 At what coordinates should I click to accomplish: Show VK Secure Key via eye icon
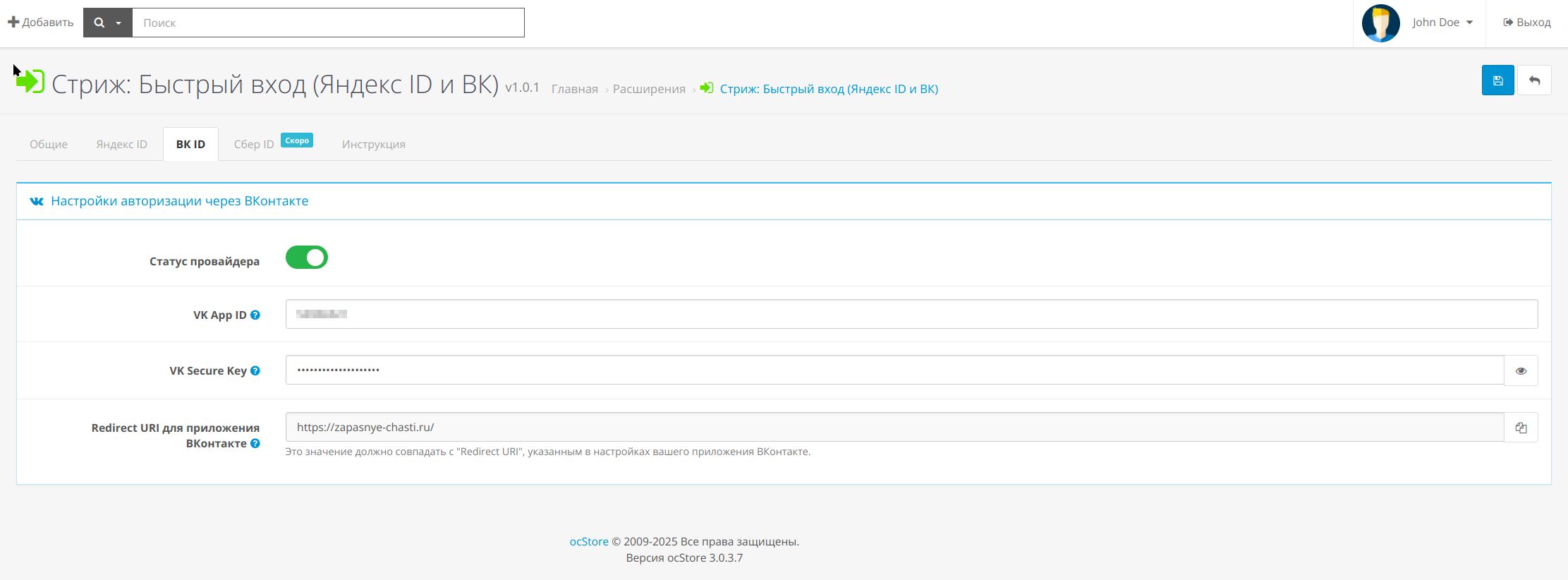(1521, 370)
